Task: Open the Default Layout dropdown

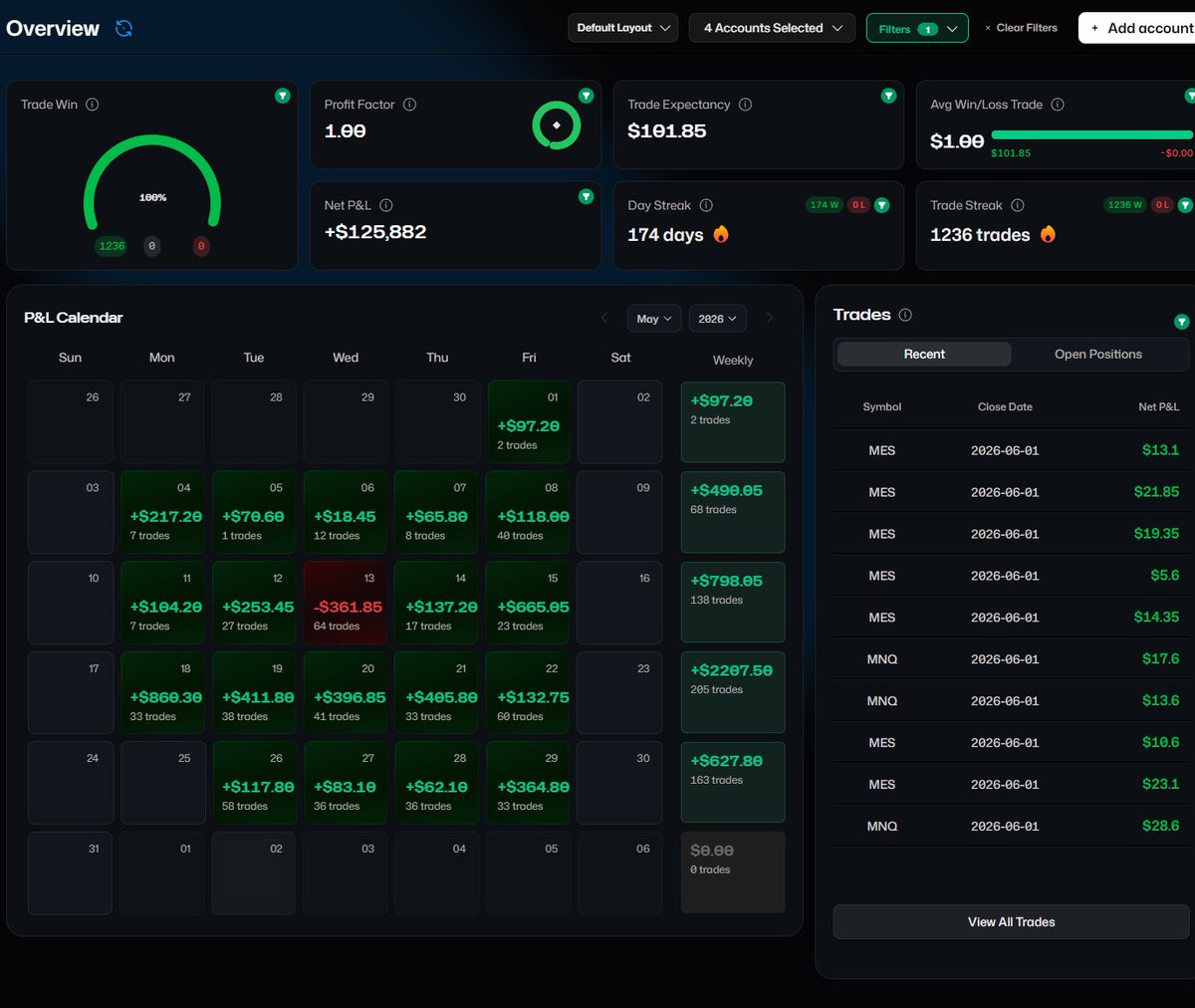Action: point(622,28)
